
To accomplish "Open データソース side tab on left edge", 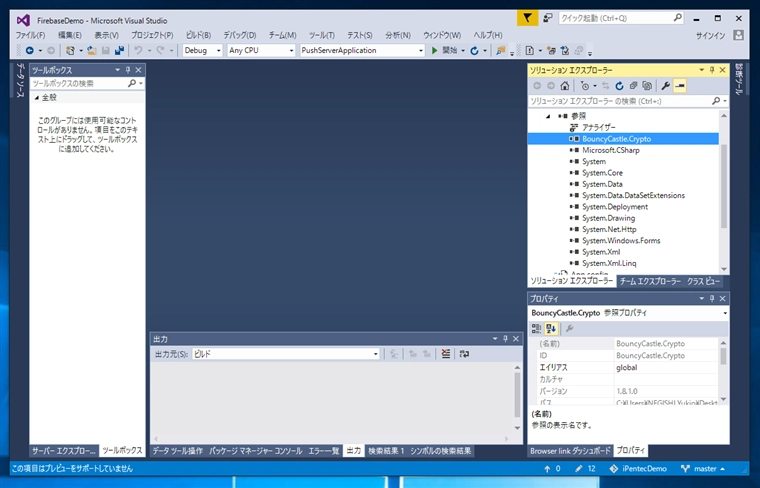I will click(20, 80).
